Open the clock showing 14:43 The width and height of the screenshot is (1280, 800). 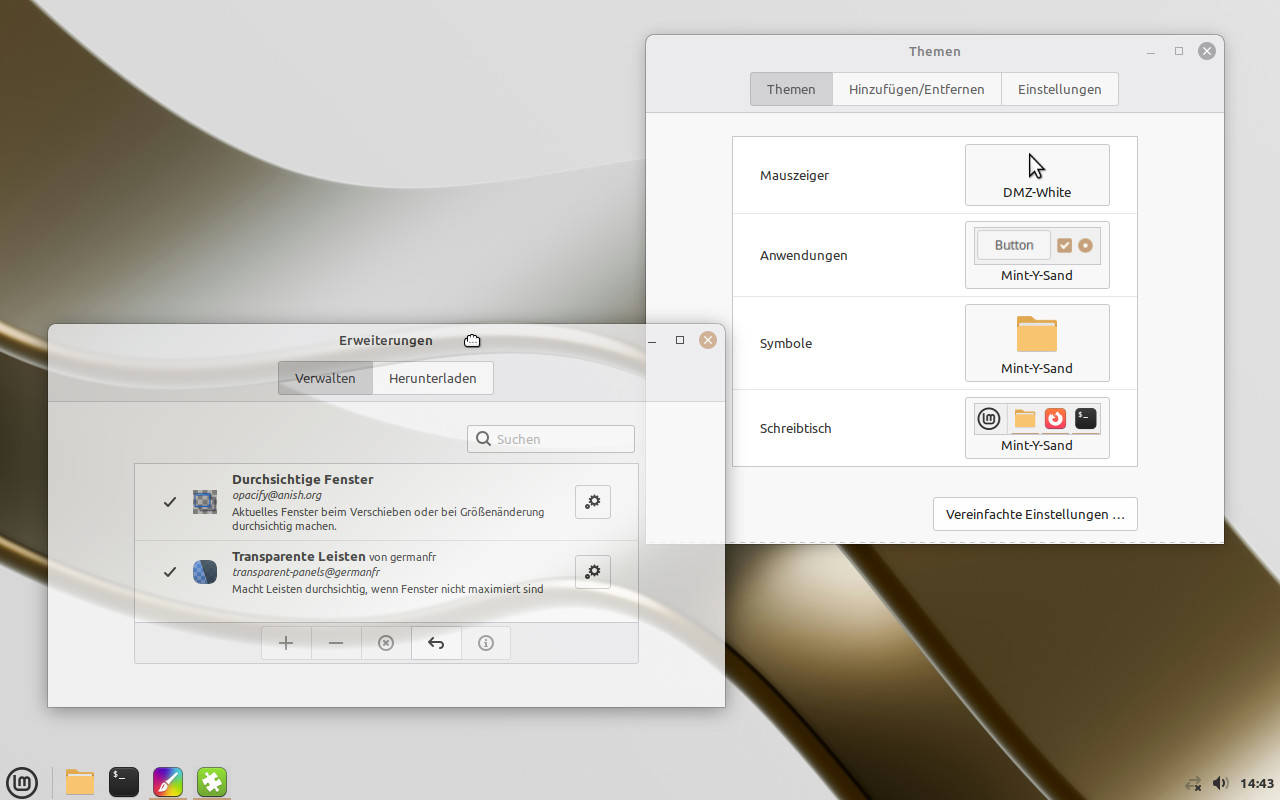point(1257,783)
